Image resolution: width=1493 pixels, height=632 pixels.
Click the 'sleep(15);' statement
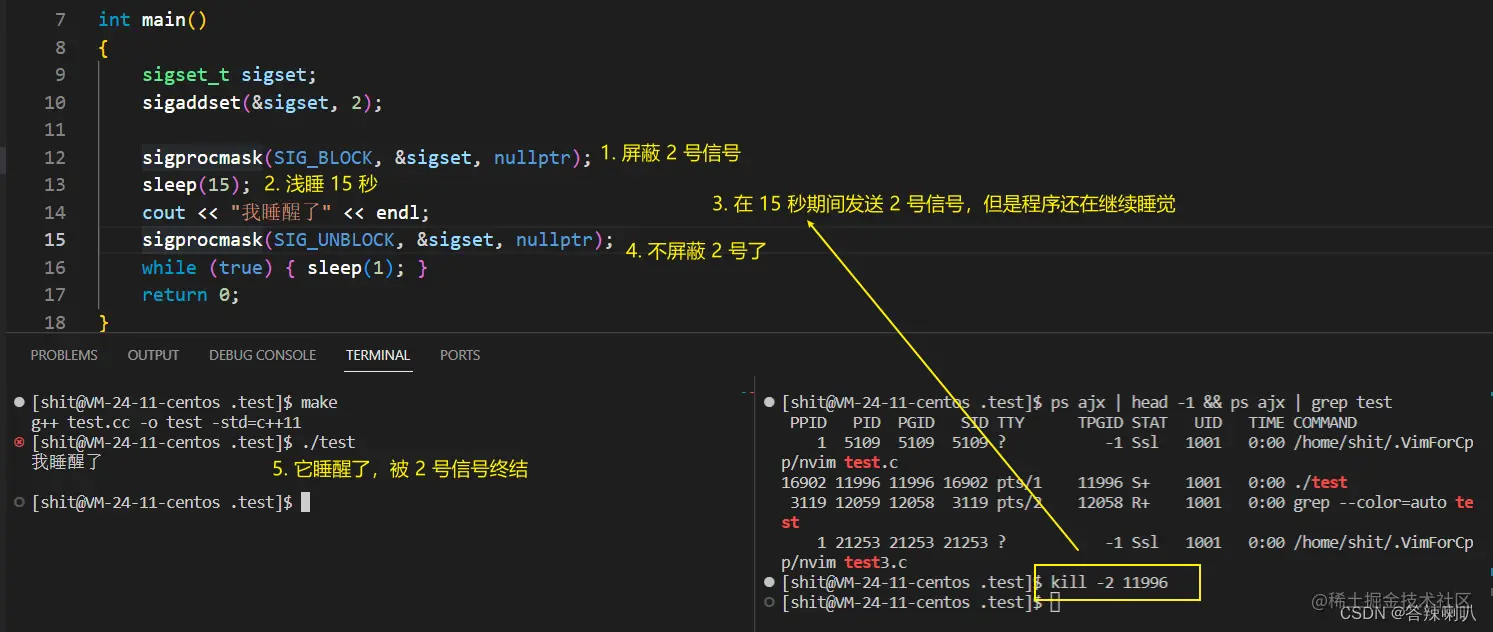(197, 184)
